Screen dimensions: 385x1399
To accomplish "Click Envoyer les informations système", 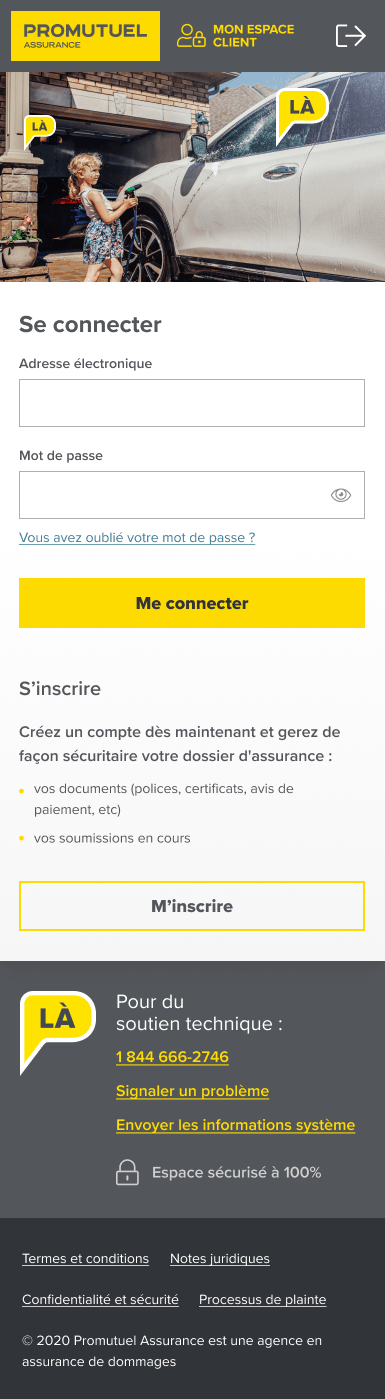I will (x=235, y=1125).
